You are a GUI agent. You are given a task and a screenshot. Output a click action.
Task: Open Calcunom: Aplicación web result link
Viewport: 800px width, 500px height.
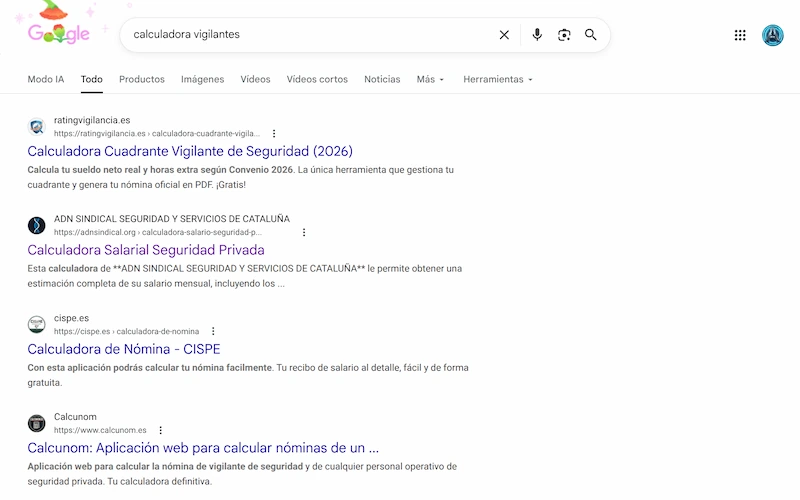pyautogui.click(x=203, y=448)
